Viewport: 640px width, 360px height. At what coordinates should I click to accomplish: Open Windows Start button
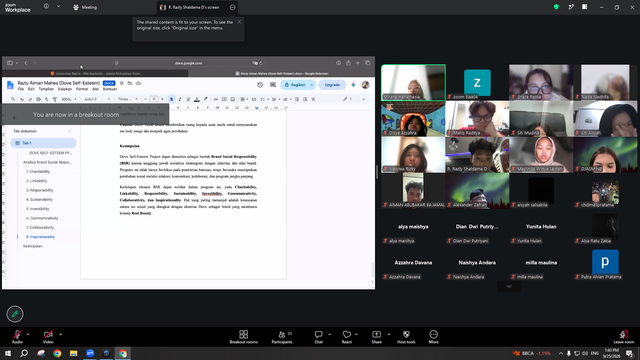[8, 353]
